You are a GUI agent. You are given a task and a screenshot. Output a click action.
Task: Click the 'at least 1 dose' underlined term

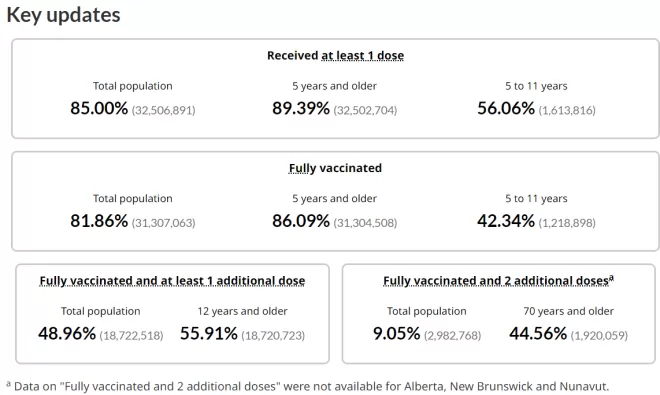(362, 56)
